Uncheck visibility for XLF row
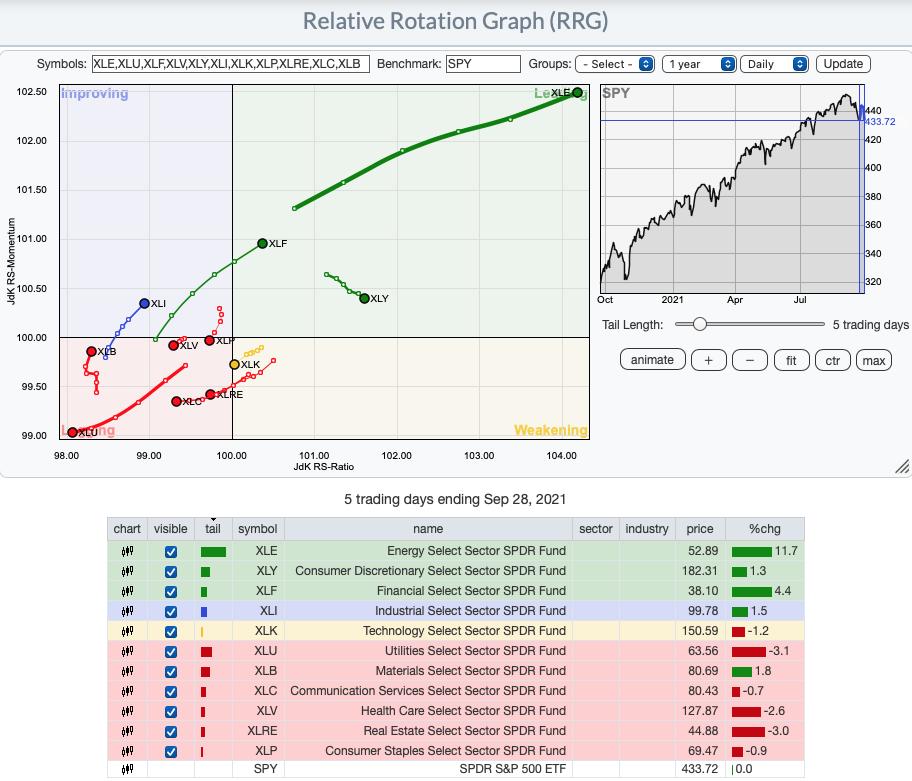Viewport: 912px width, 781px height. click(x=170, y=591)
